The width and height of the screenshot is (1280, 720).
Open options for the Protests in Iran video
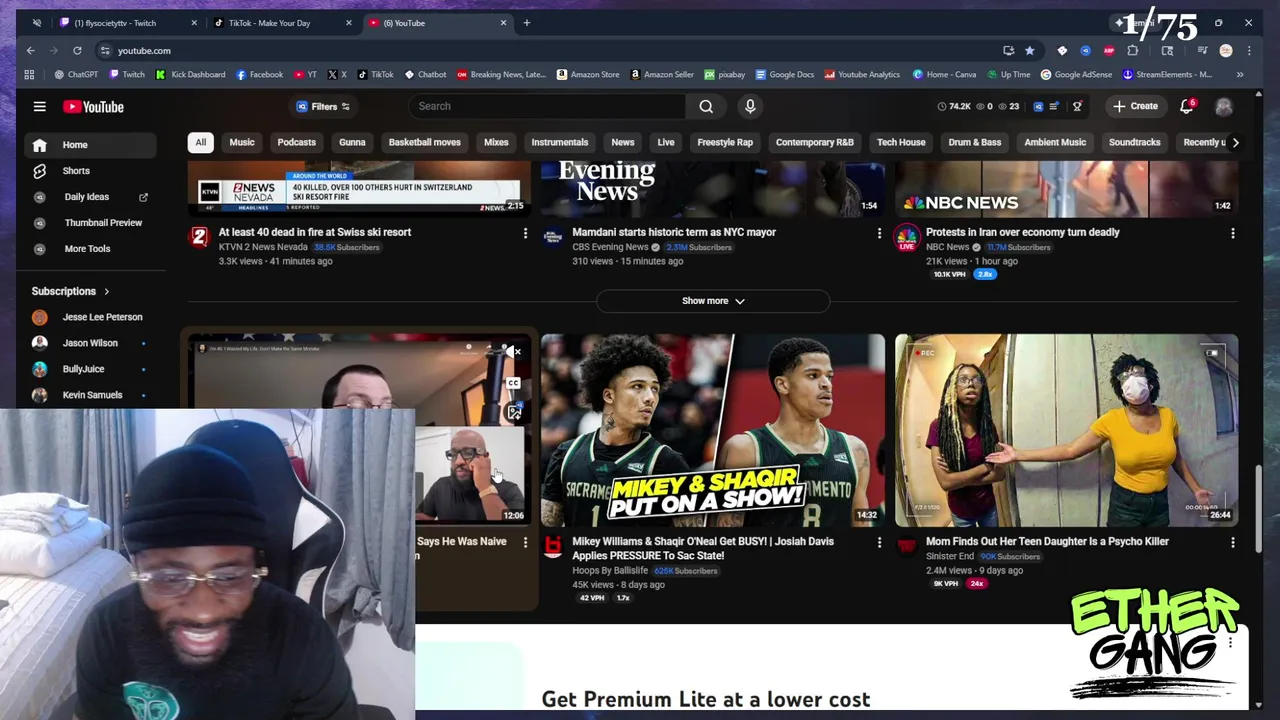tap(1232, 233)
